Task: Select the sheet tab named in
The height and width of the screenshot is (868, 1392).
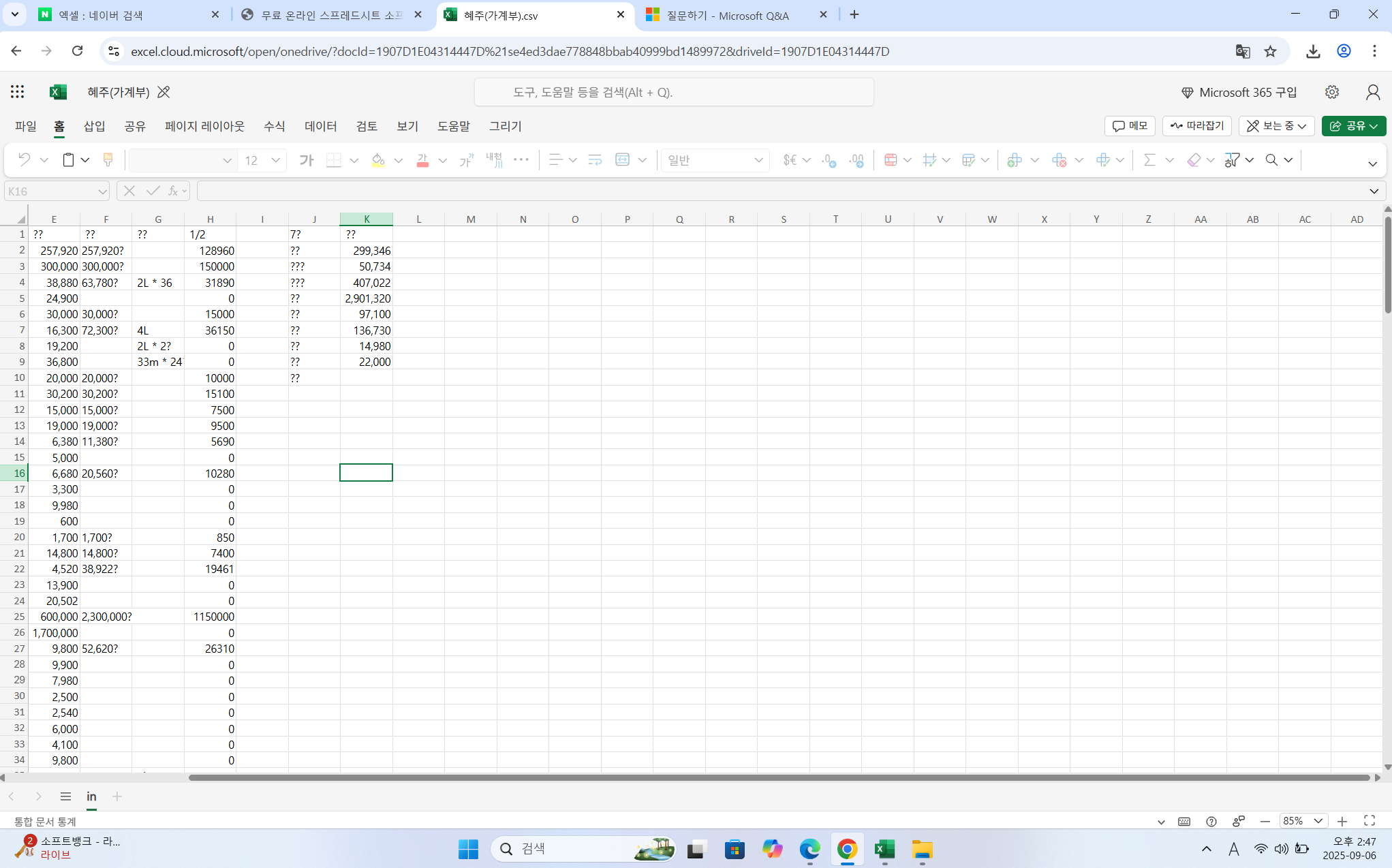Action: point(91,796)
